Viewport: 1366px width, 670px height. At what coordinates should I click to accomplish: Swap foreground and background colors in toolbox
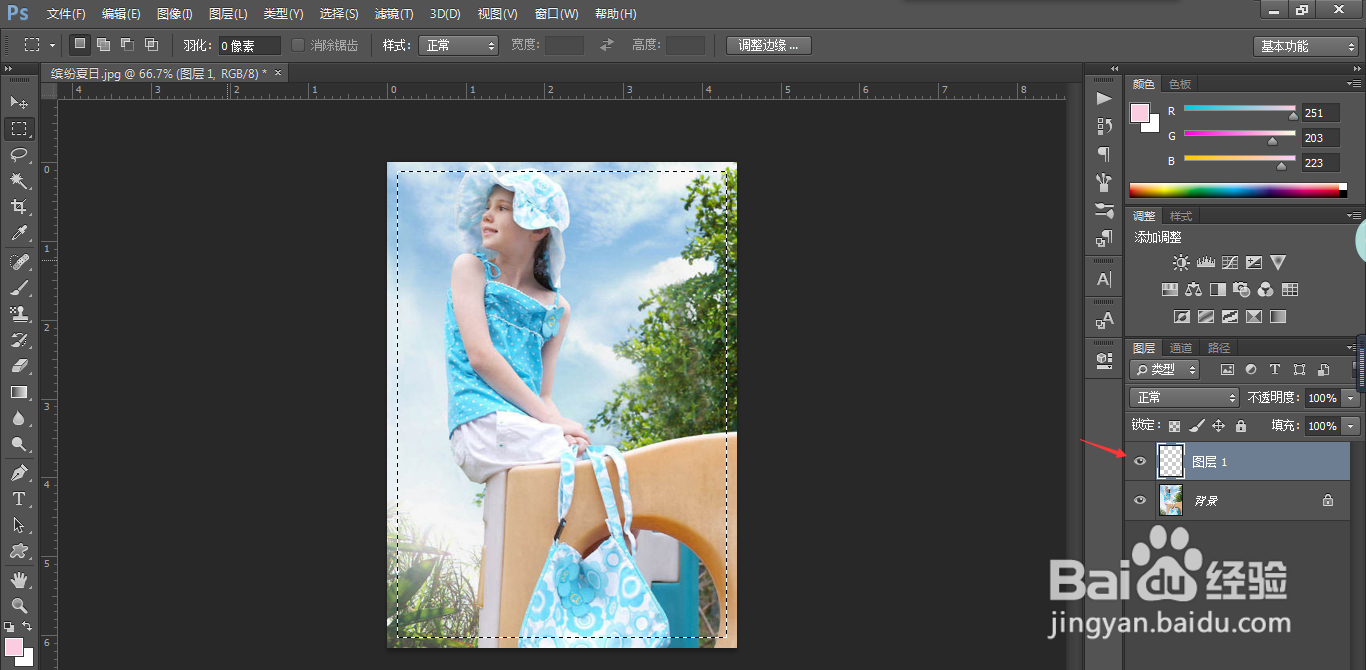tap(27, 627)
